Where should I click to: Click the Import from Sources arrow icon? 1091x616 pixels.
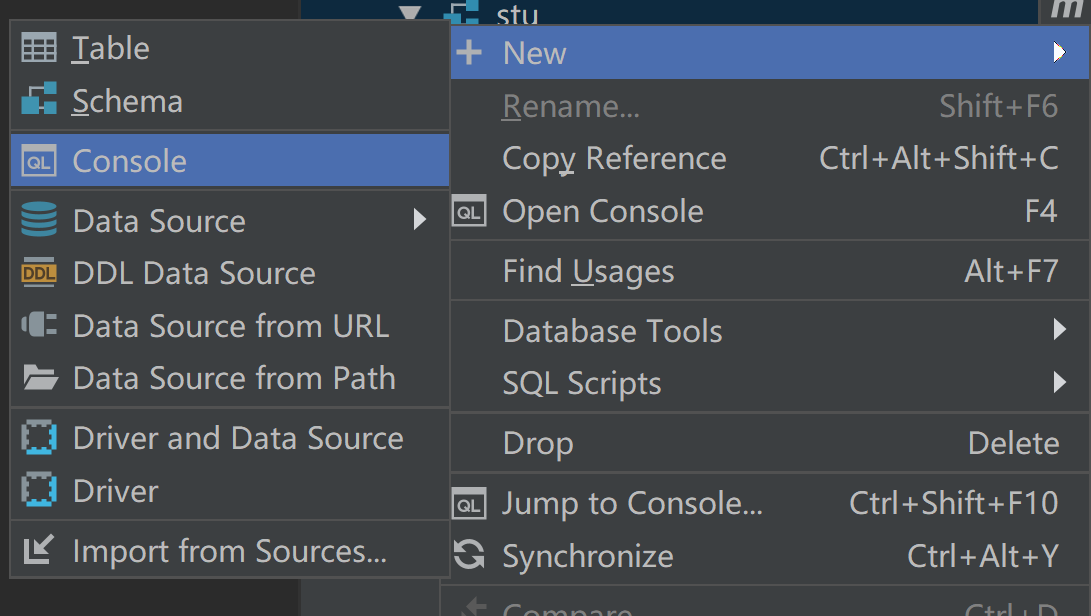click(x=39, y=551)
